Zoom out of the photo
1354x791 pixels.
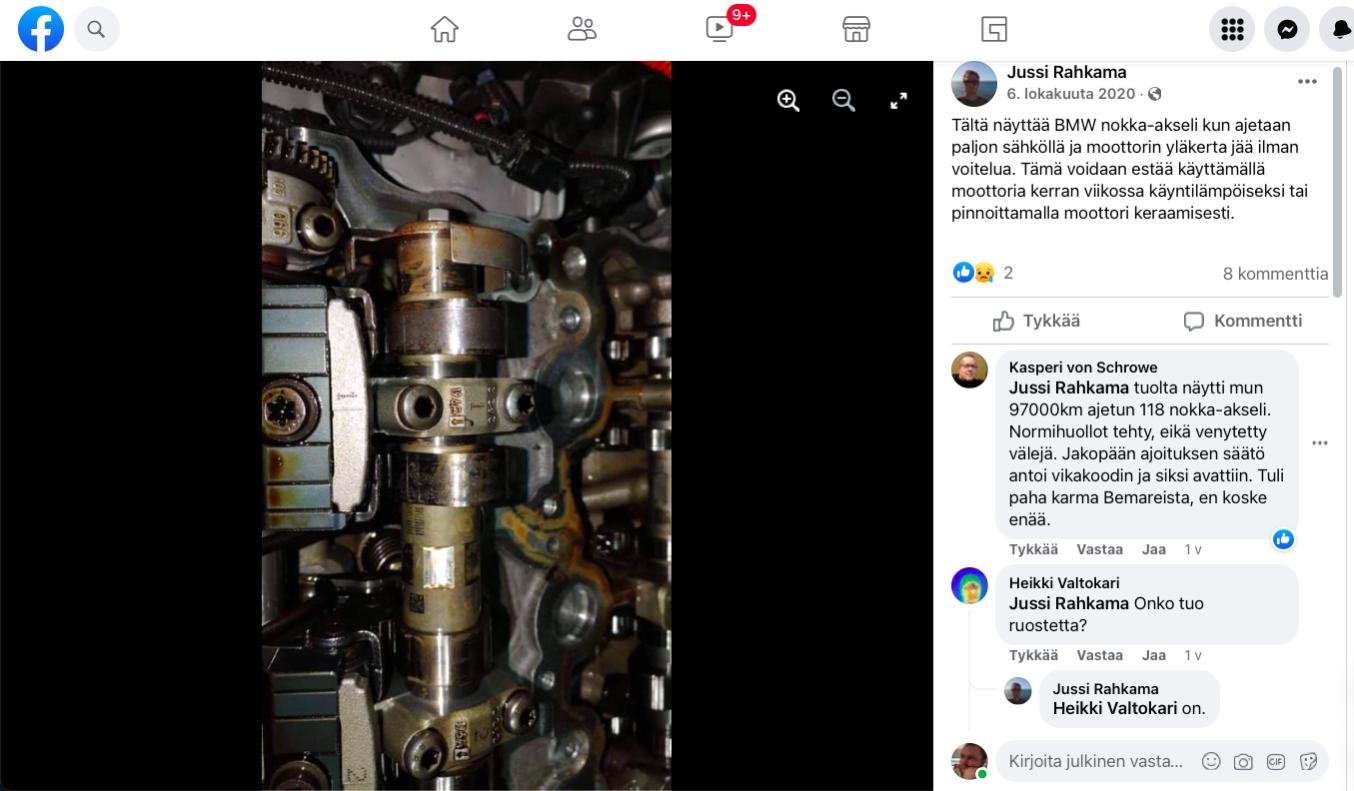click(843, 100)
